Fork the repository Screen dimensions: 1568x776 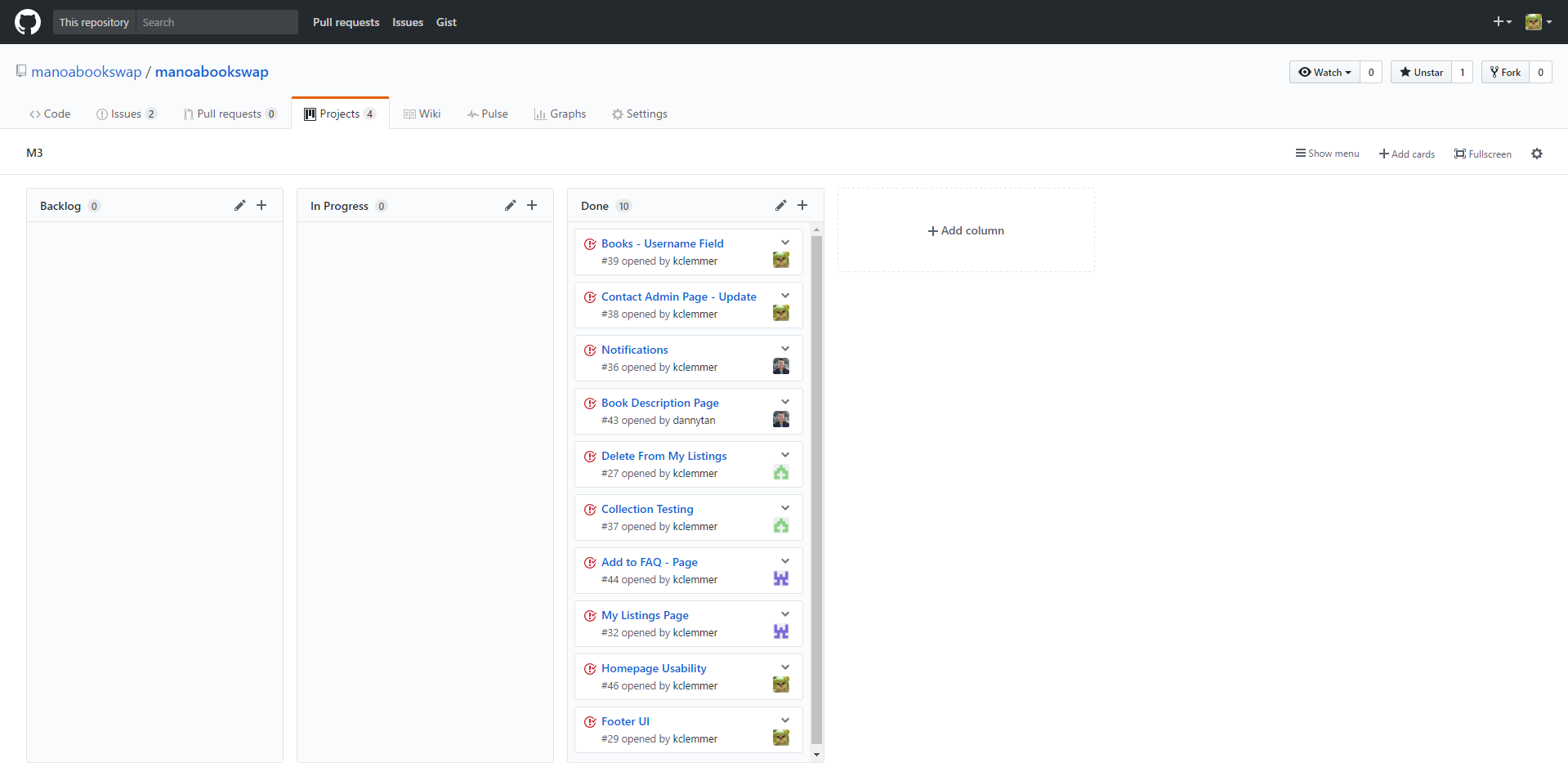(1505, 72)
